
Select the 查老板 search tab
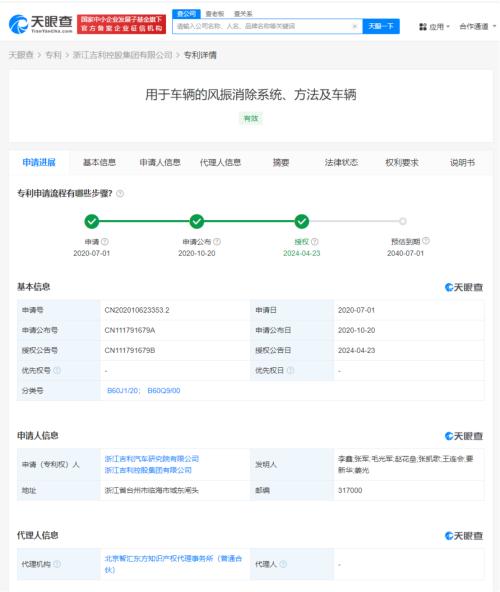(x=215, y=14)
